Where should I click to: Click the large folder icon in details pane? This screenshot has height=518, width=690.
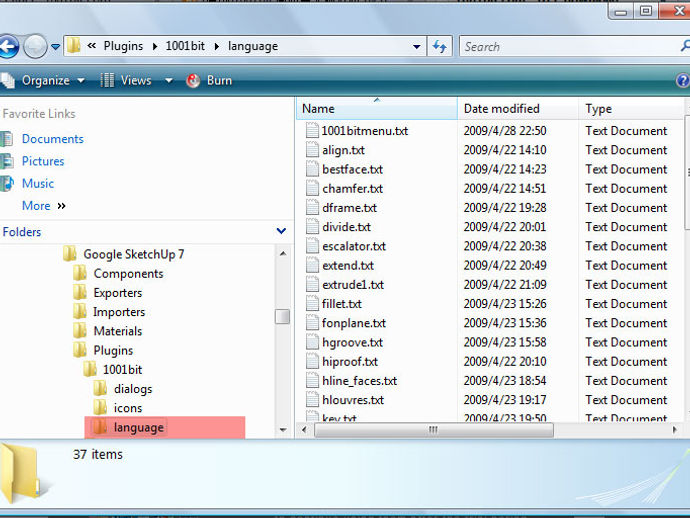21,474
